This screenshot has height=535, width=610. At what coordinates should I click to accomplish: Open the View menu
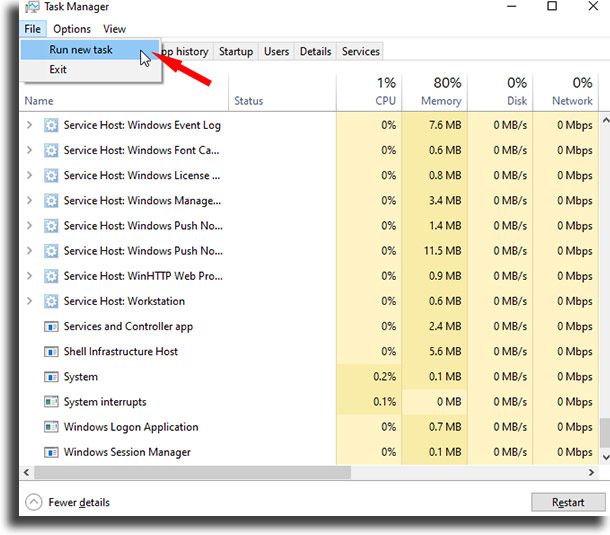point(114,29)
